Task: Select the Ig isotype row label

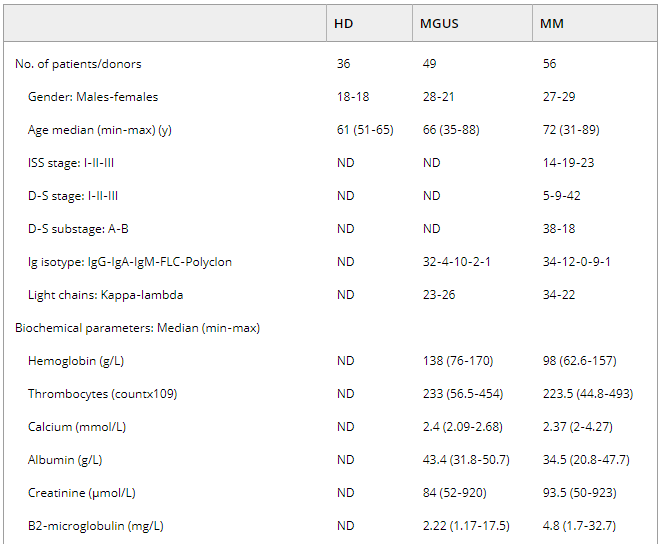Action: click(130, 262)
